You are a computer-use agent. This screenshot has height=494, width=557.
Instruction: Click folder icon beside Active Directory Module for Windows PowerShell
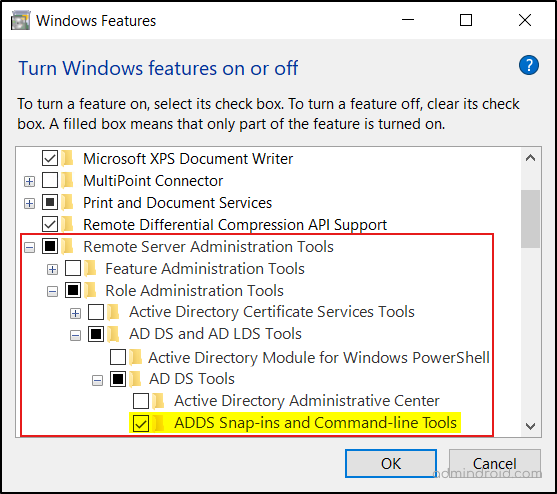135,357
